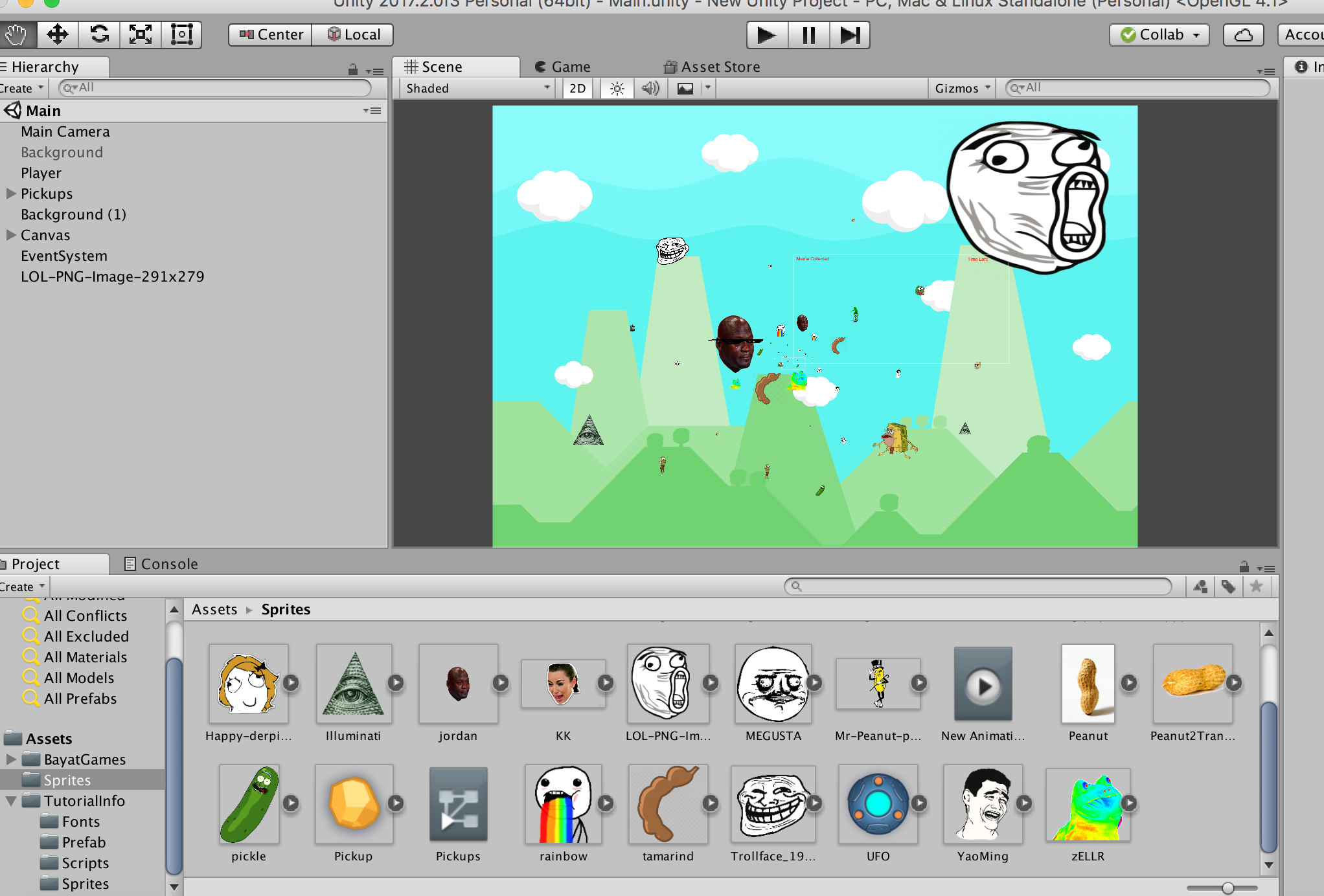Toggle scene lighting sun icon

point(617,89)
